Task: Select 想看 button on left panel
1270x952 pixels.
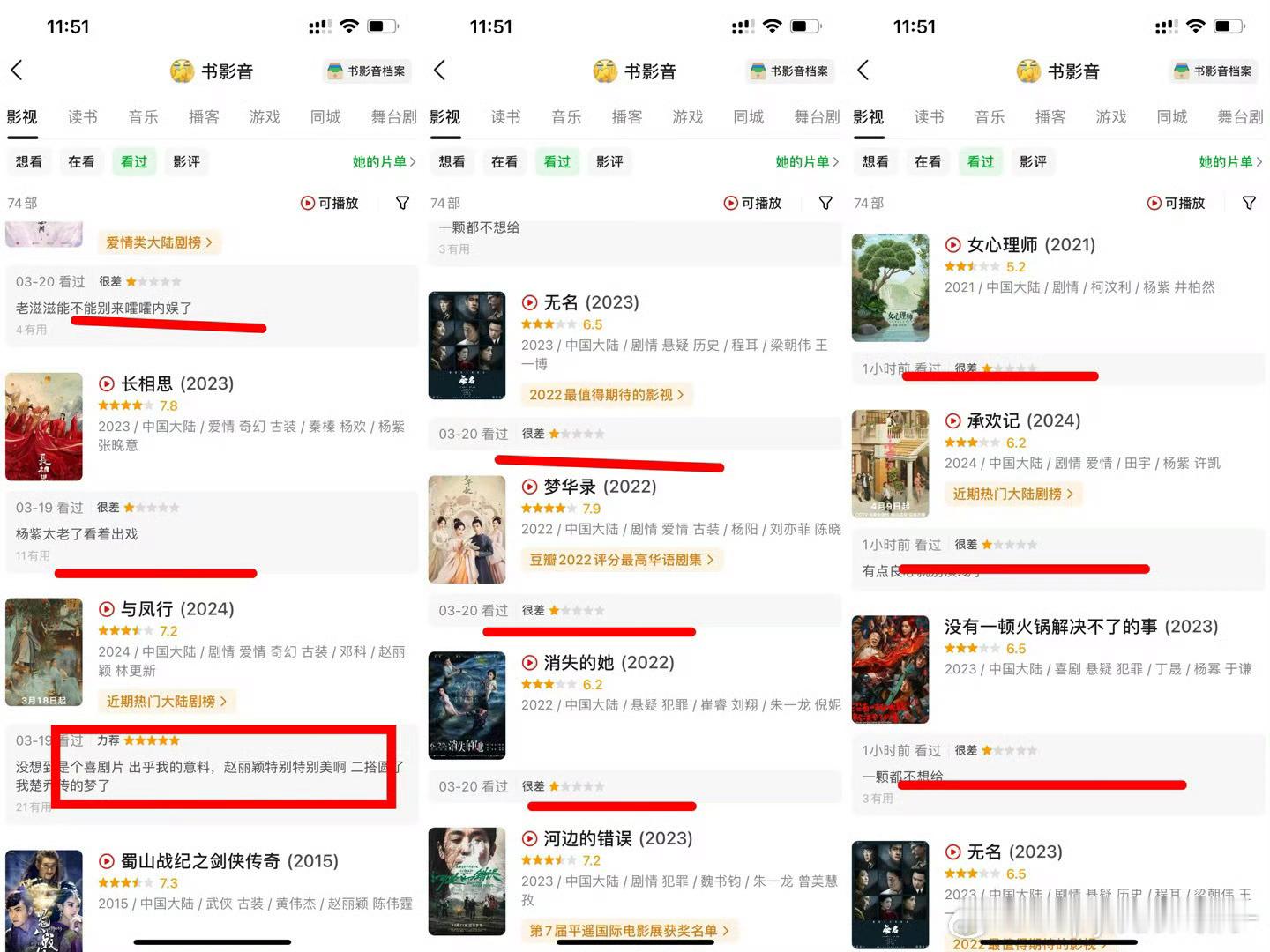Action: click(x=29, y=162)
